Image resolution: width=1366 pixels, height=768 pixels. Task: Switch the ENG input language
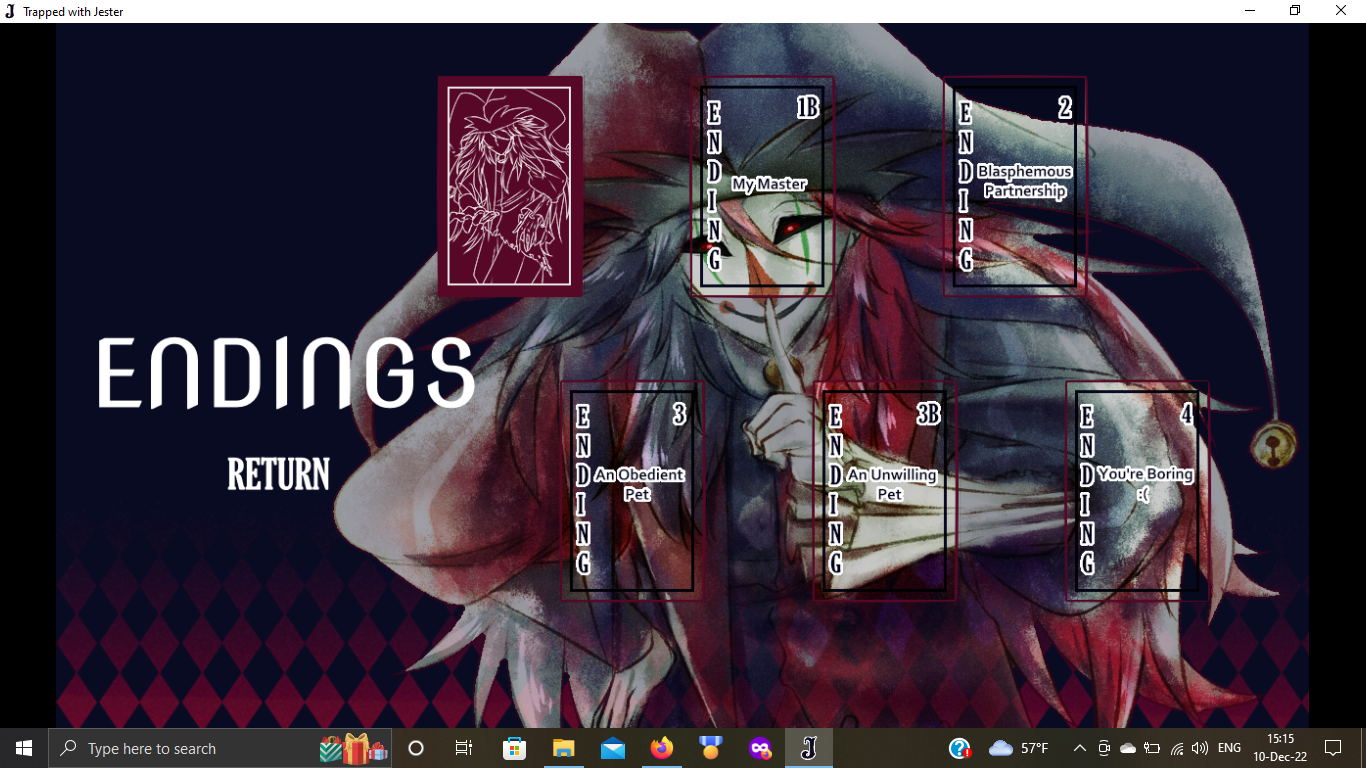[1230, 748]
